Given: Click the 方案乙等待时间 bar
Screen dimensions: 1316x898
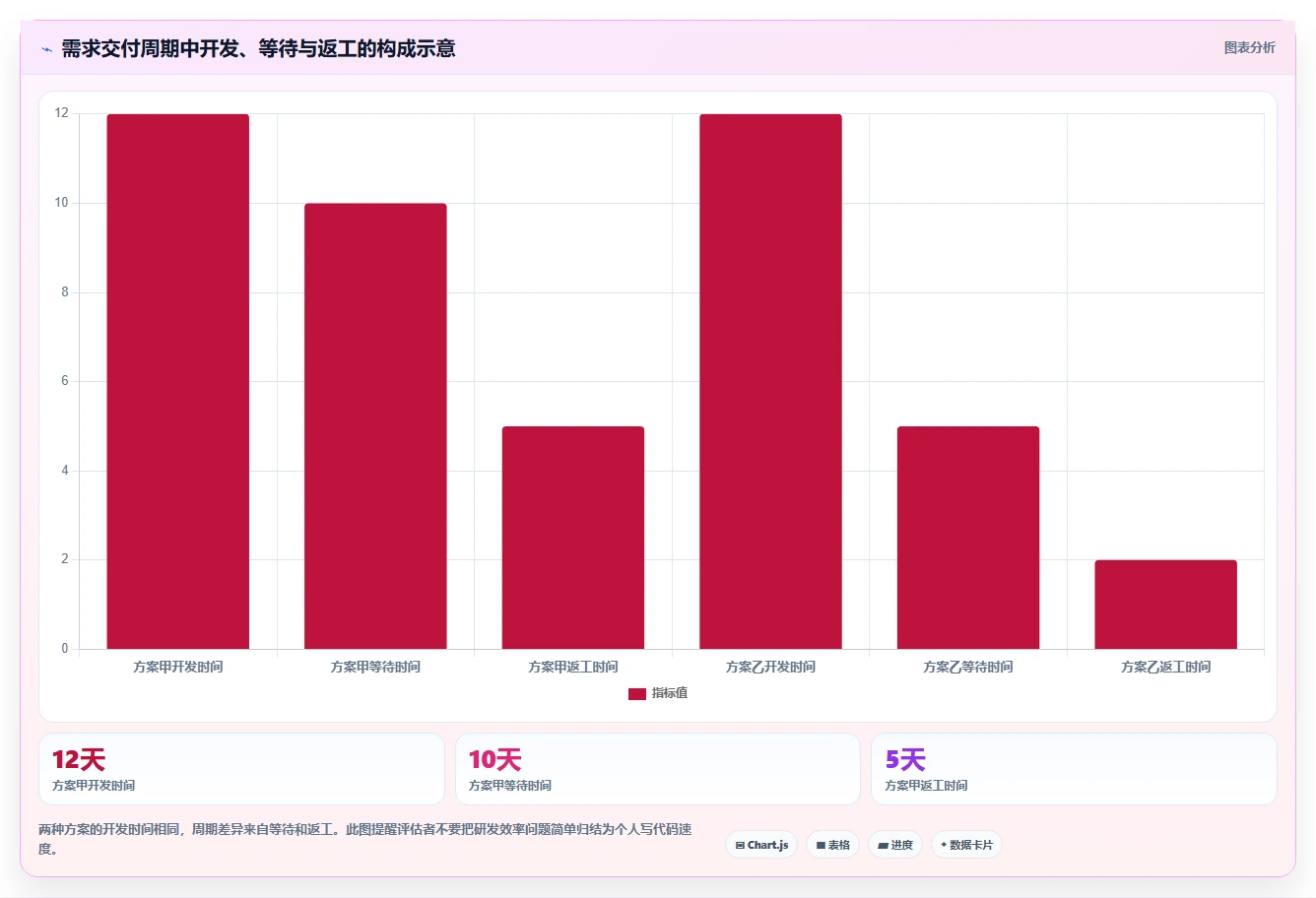Looking at the screenshot, I should [968, 538].
